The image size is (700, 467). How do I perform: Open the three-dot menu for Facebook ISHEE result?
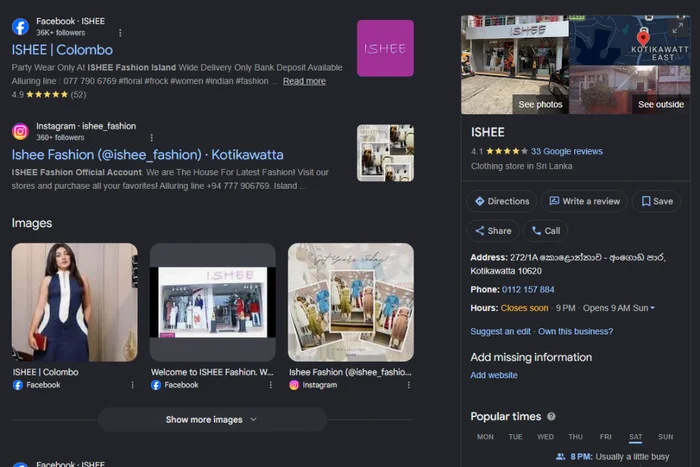(x=120, y=33)
